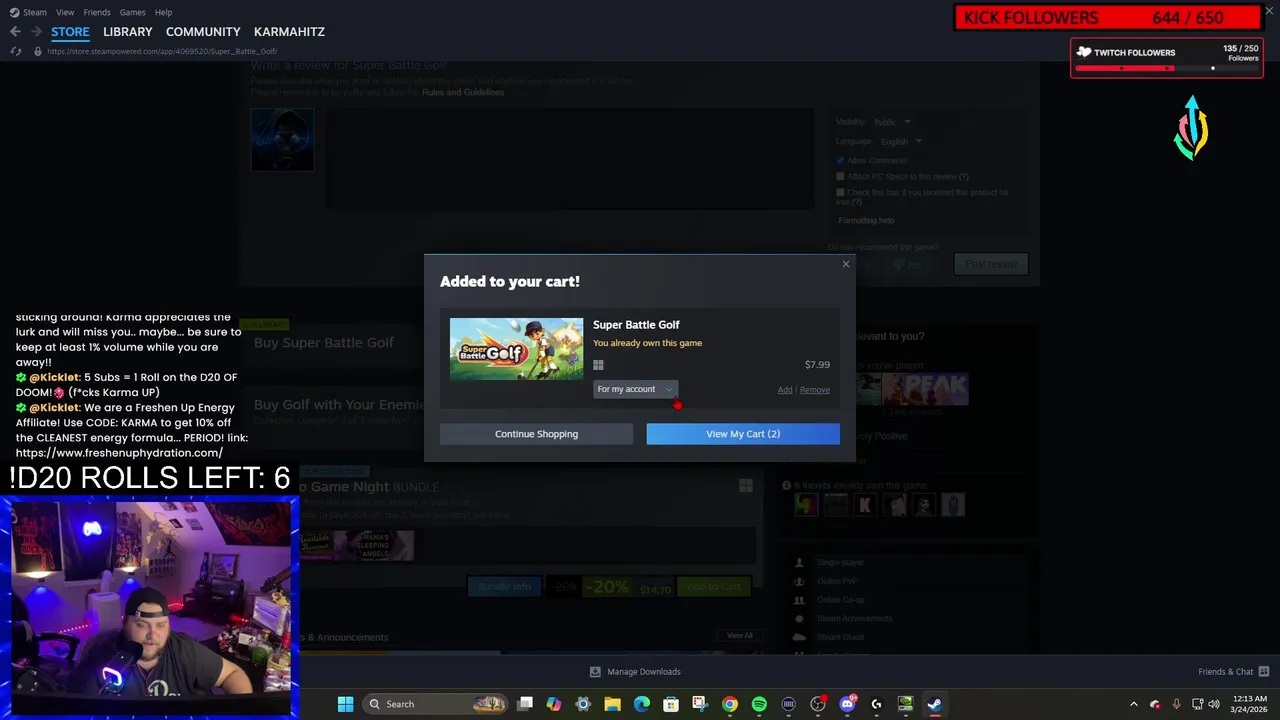The height and width of the screenshot is (720, 1280).
Task: Open the Friends & Chat icon
Action: tap(1264, 672)
